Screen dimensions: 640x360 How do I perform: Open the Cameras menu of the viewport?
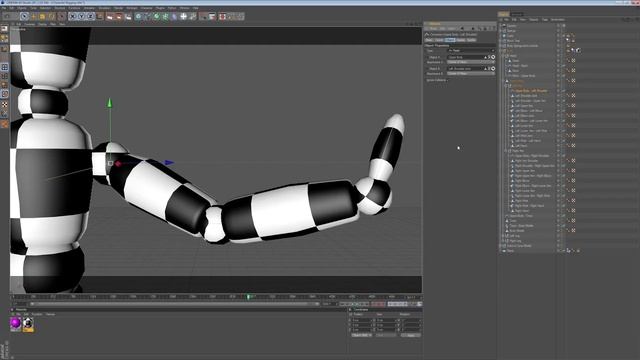(29, 24)
